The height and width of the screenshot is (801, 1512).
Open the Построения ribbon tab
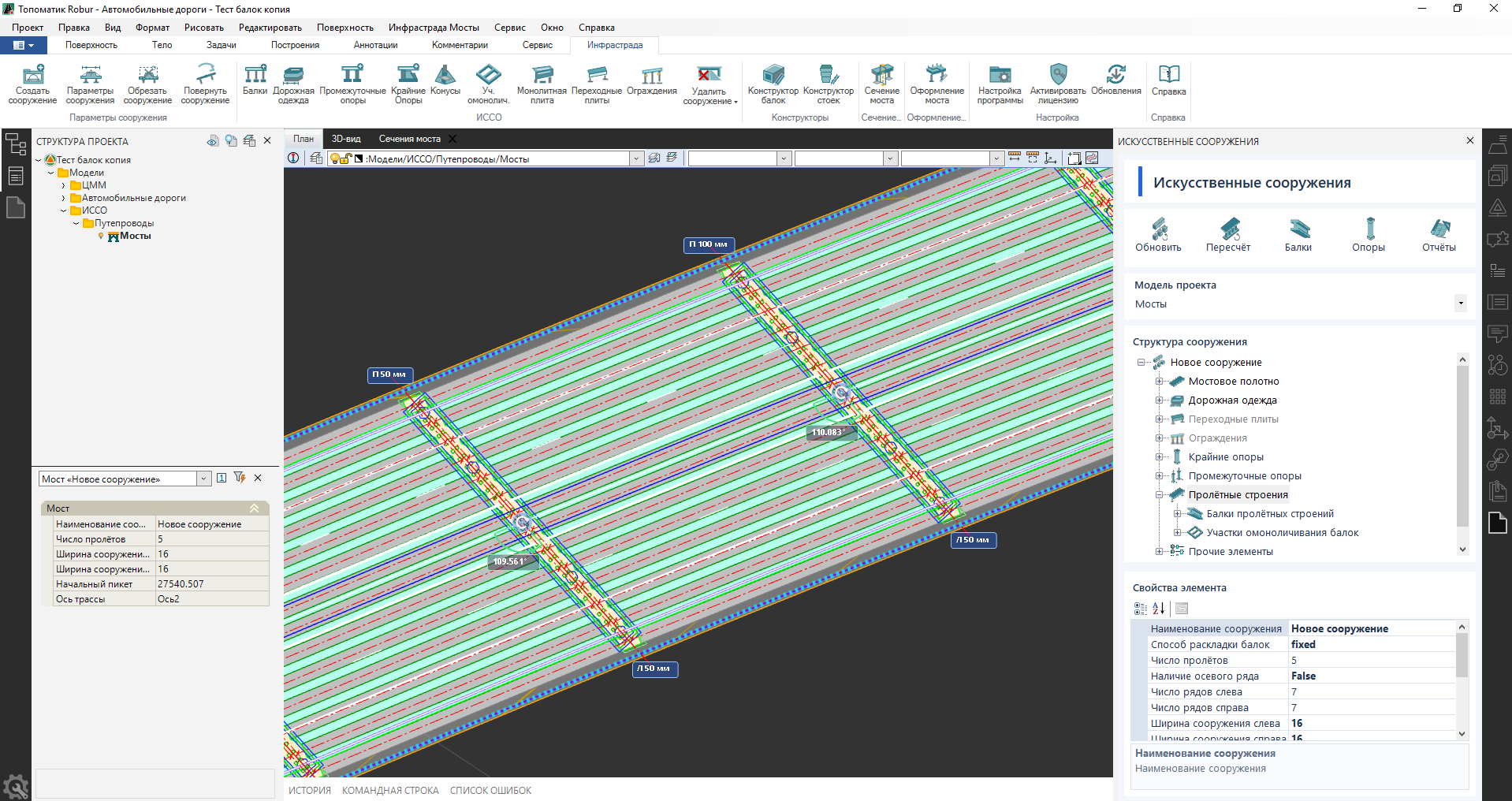coord(295,45)
